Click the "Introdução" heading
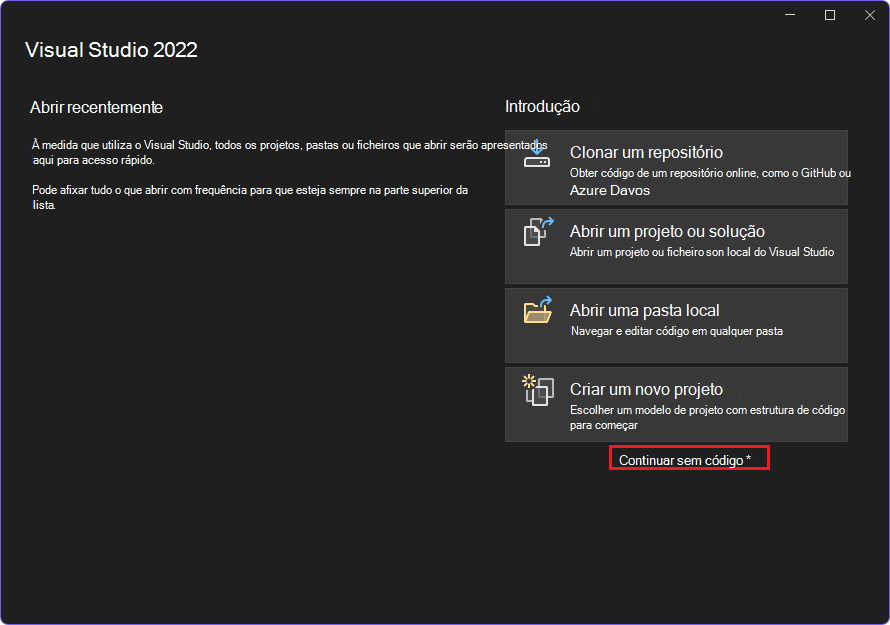 (x=543, y=107)
